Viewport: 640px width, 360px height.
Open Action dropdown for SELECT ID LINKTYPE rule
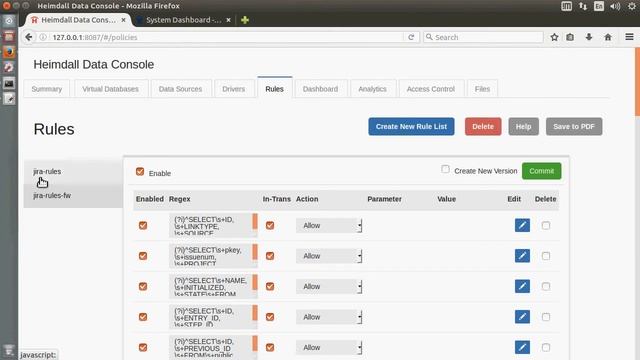[329, 225]
